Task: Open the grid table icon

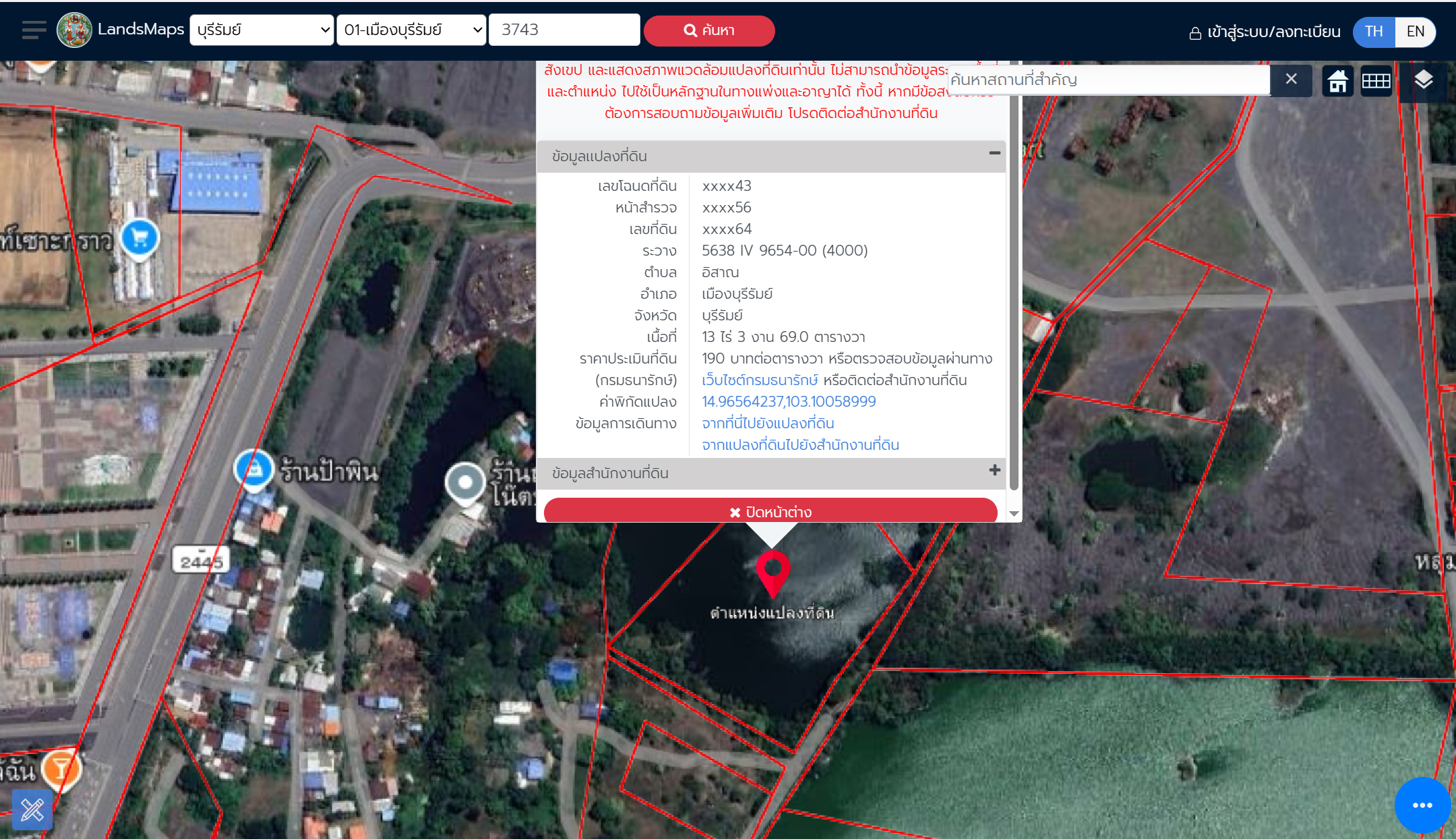Action: (1376, 81)
